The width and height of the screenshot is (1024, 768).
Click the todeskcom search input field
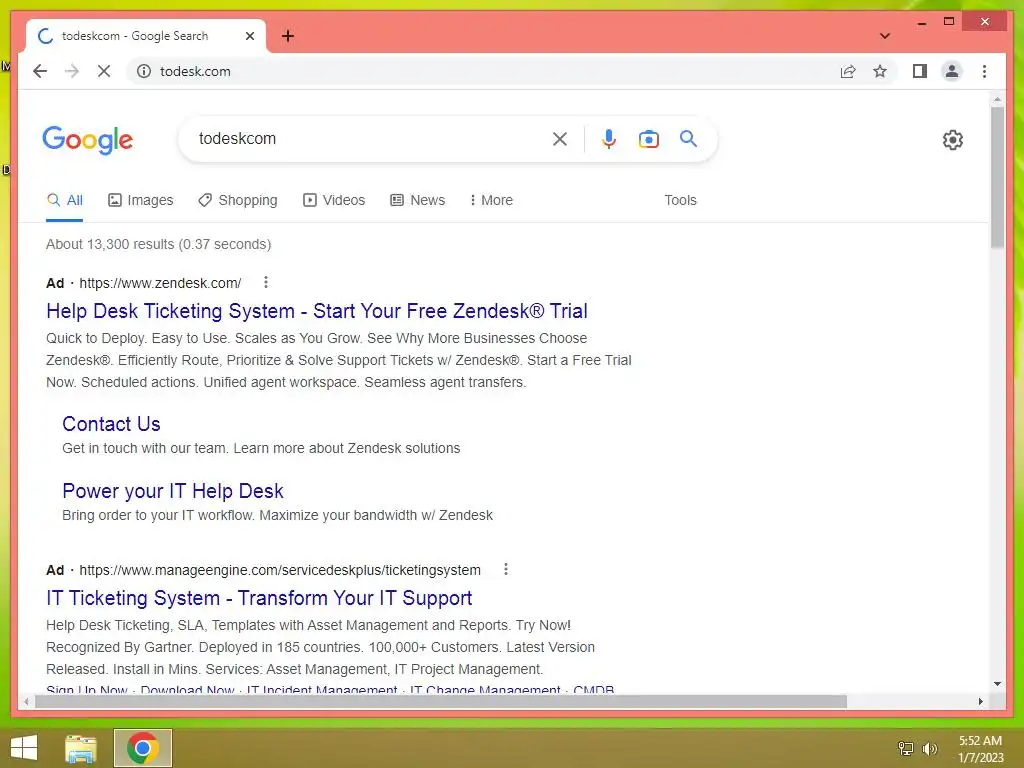(x=372, y=138)
